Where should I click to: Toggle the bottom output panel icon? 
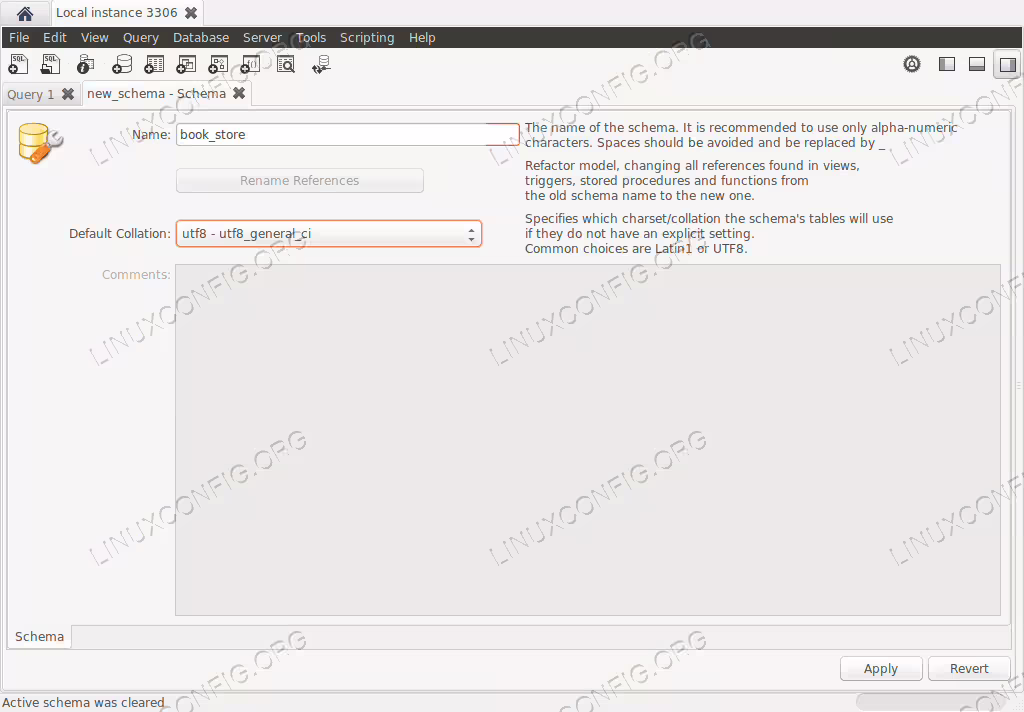(976, 64)
